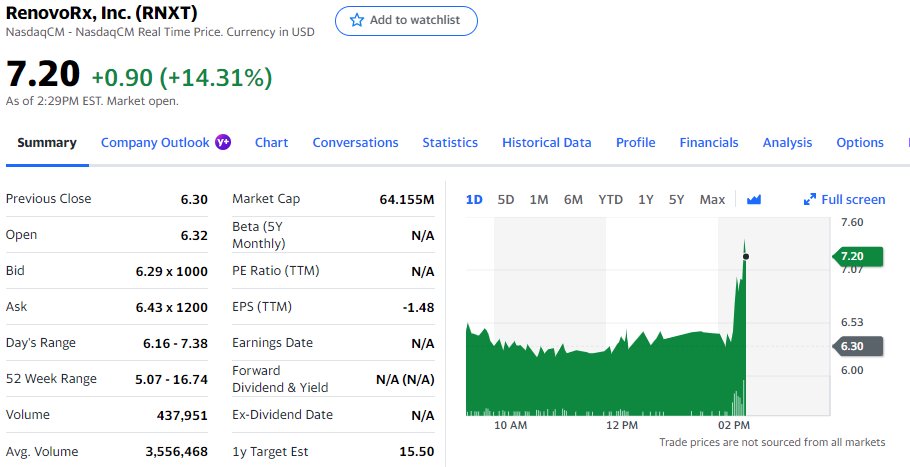910x467 pixels.
Task: Click the Open value 6.32
Action: click(194, 236)
